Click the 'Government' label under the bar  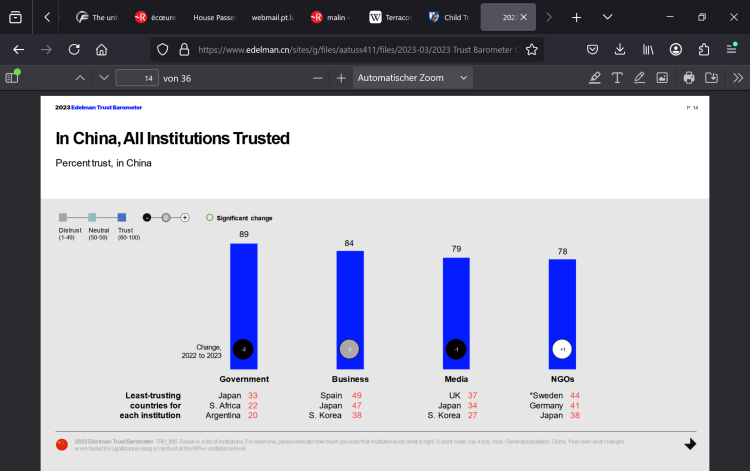tap(244, 379)
